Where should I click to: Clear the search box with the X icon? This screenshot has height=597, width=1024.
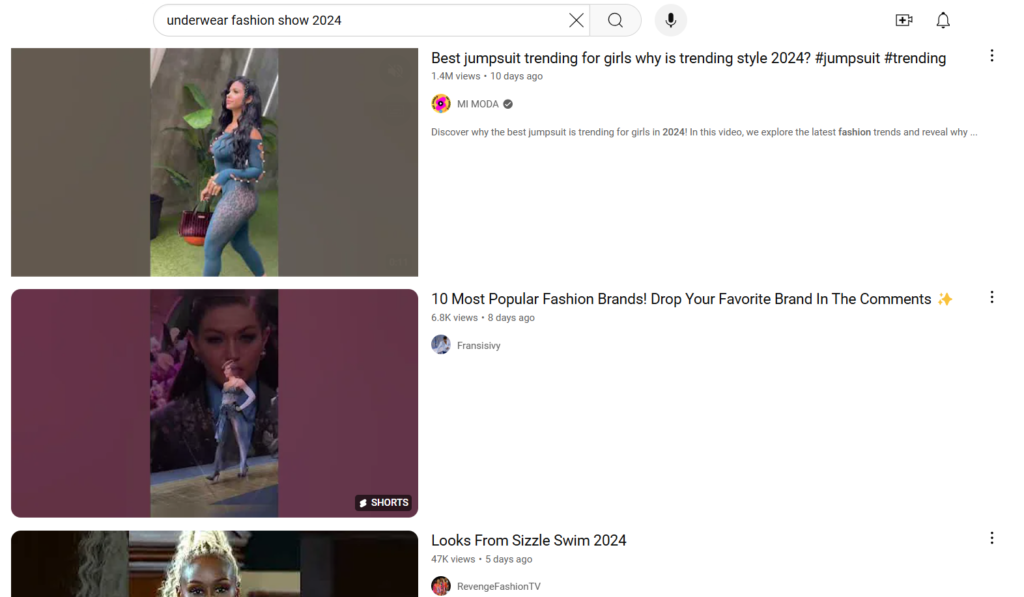coord(576,20)
